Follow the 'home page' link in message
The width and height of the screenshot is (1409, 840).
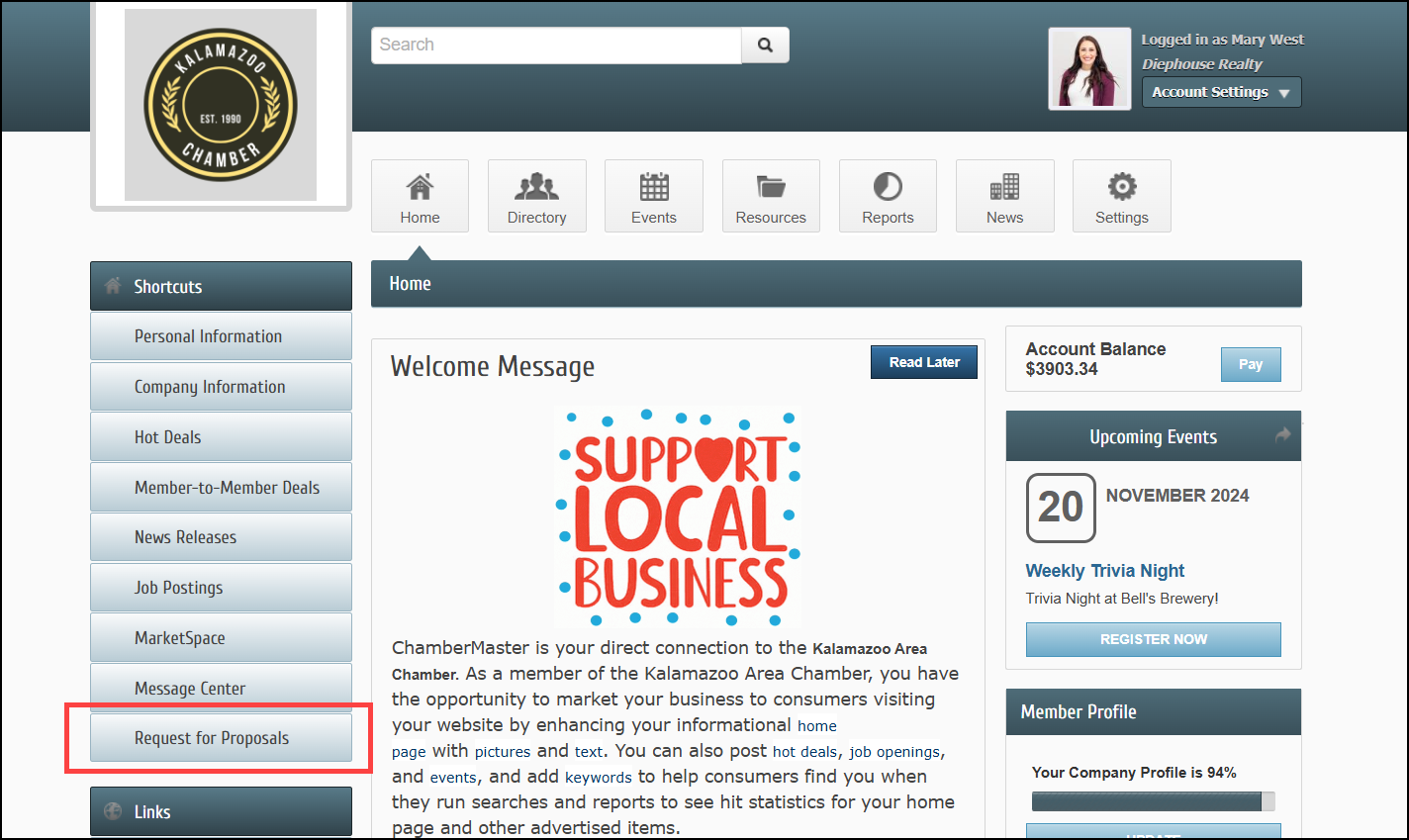[817, 726]
